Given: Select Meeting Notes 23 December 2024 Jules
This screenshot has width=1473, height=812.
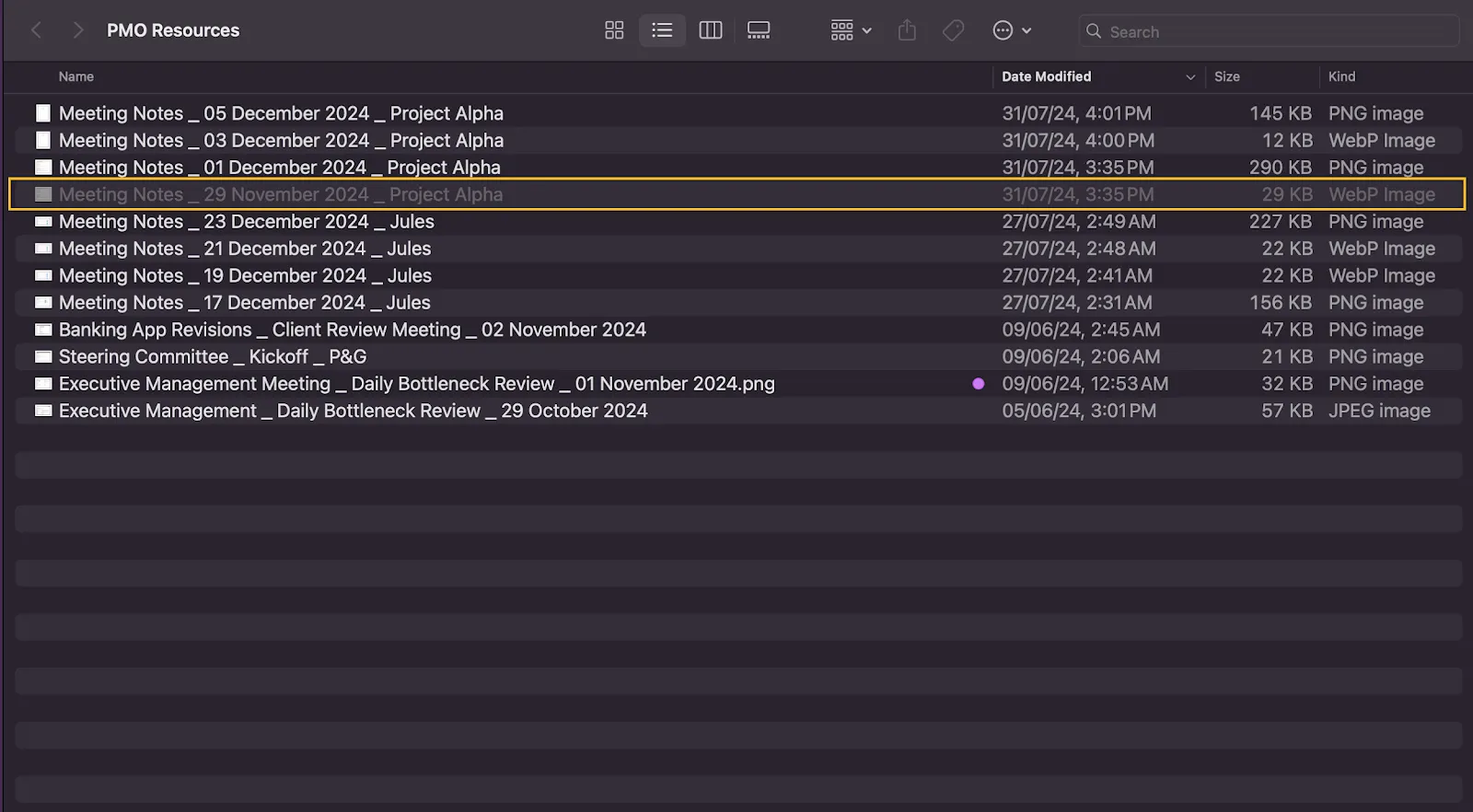Looking at the screenshot, I should pos(738,221).
